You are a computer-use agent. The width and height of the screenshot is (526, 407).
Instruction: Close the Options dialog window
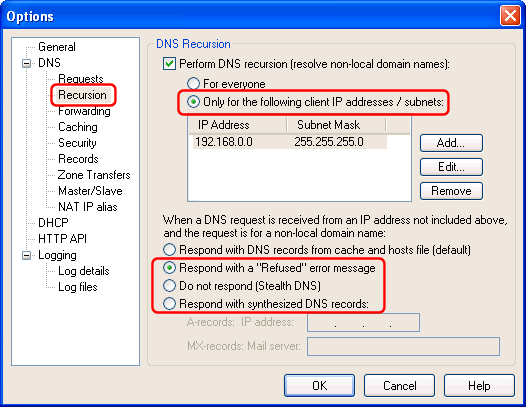click(510, 16)
